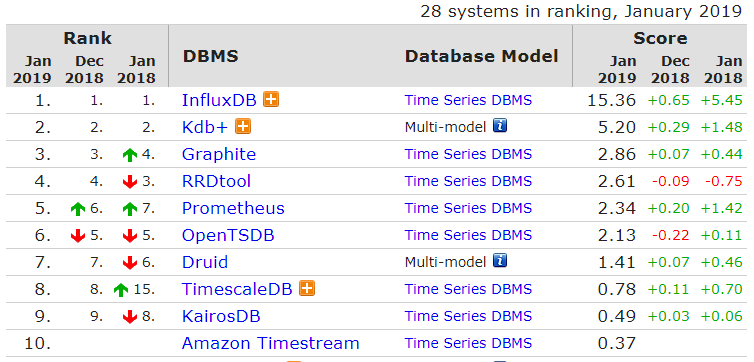Click the blue info icon in Druid row
The height and width of the screenshot is (362, 754).
click(500, 261)
